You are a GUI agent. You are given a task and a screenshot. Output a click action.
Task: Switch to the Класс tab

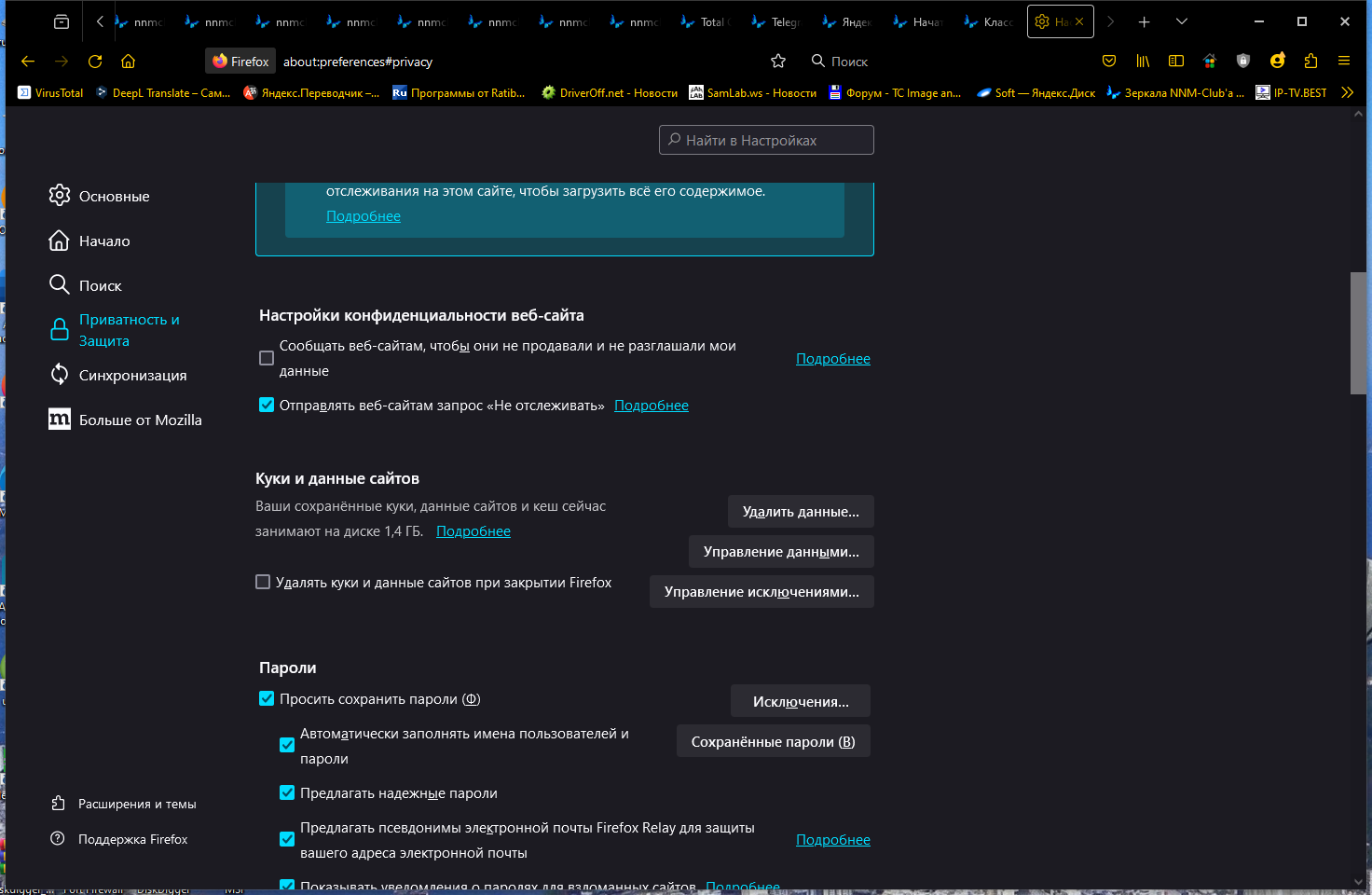988,21
